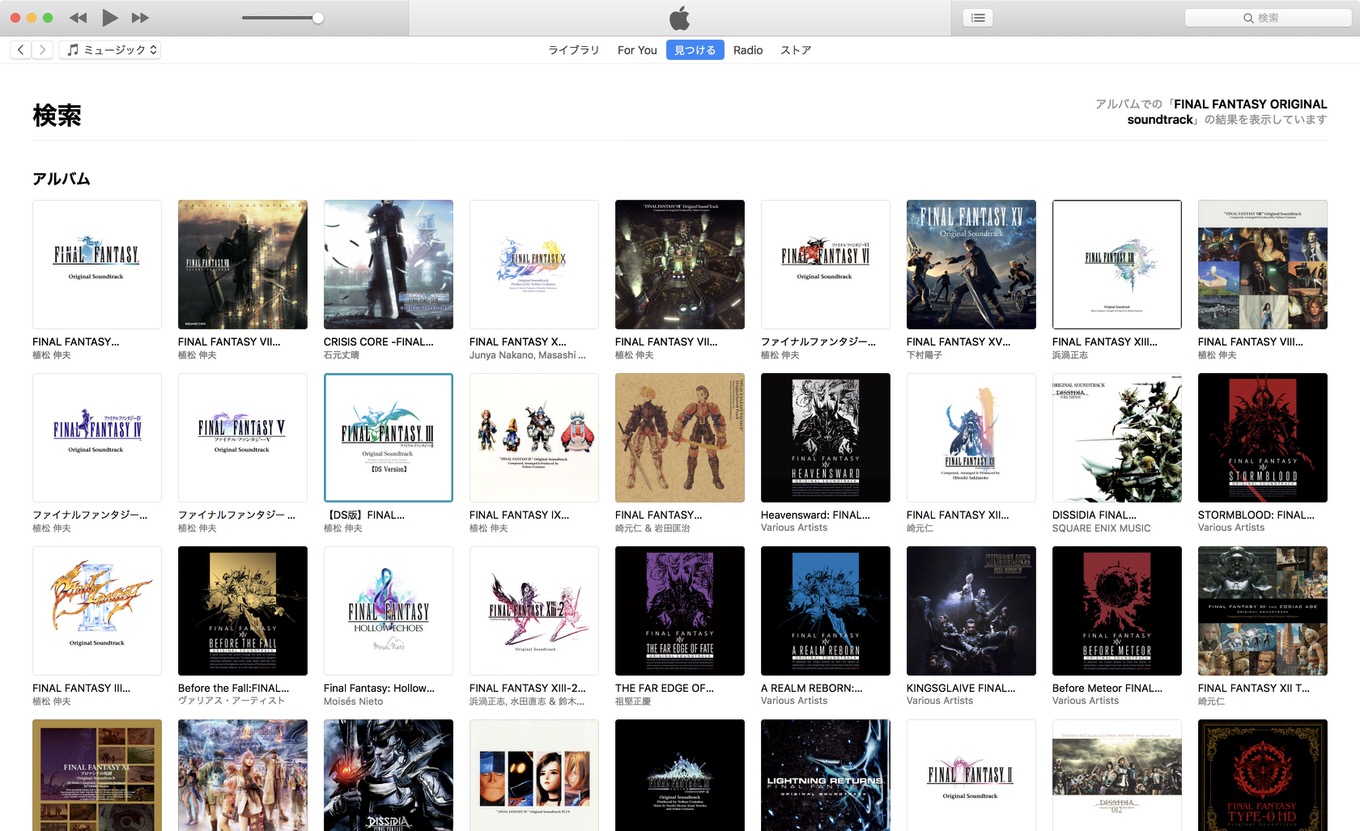
Task: Open the LIGHTNING RETURNS album cover
Action: coord(826,775)
